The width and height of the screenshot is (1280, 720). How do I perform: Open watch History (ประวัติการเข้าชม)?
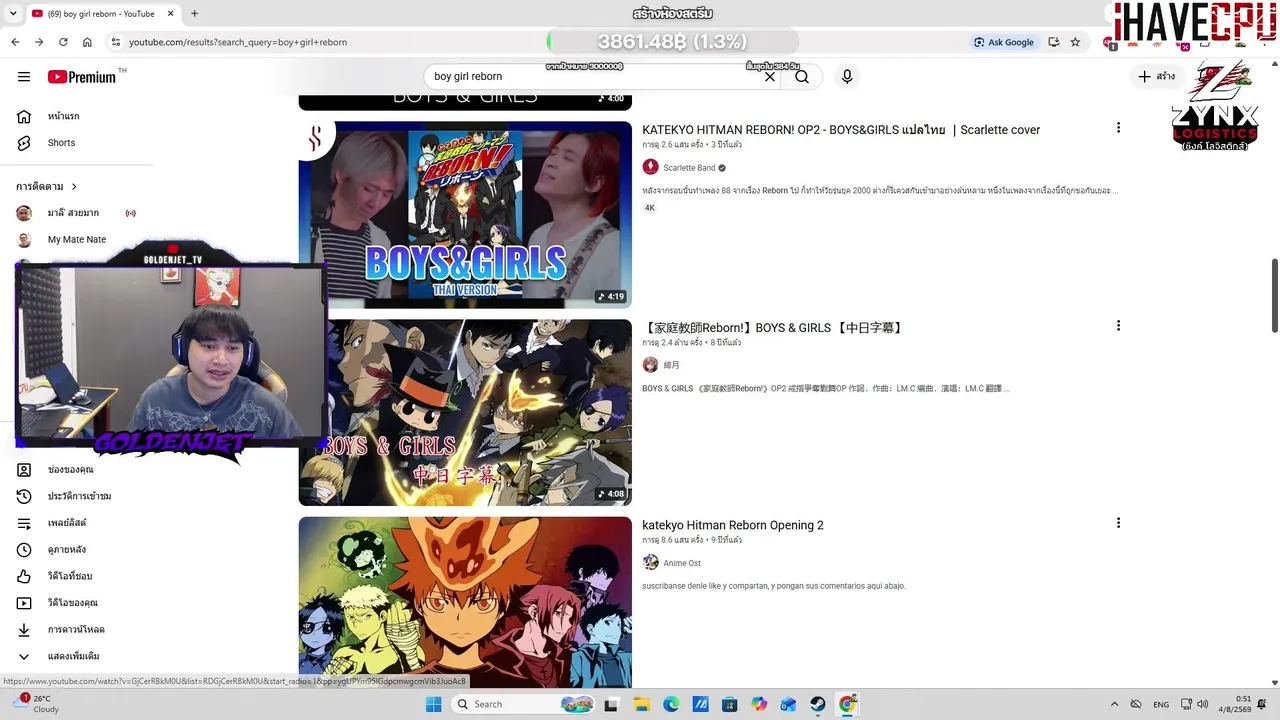click(79, 496)
